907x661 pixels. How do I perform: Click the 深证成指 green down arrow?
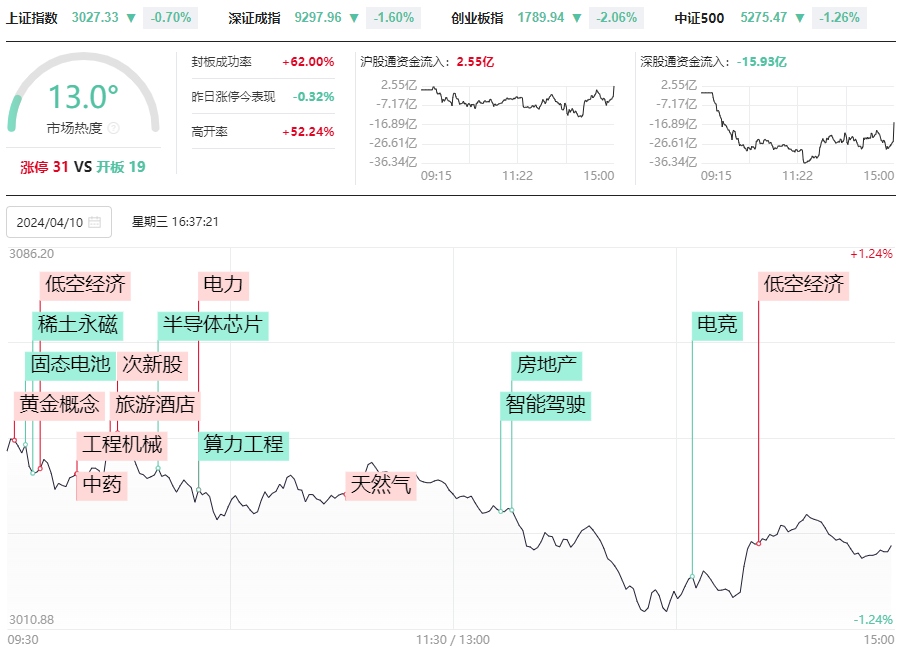pyautogui.click(x=354, y=19)
